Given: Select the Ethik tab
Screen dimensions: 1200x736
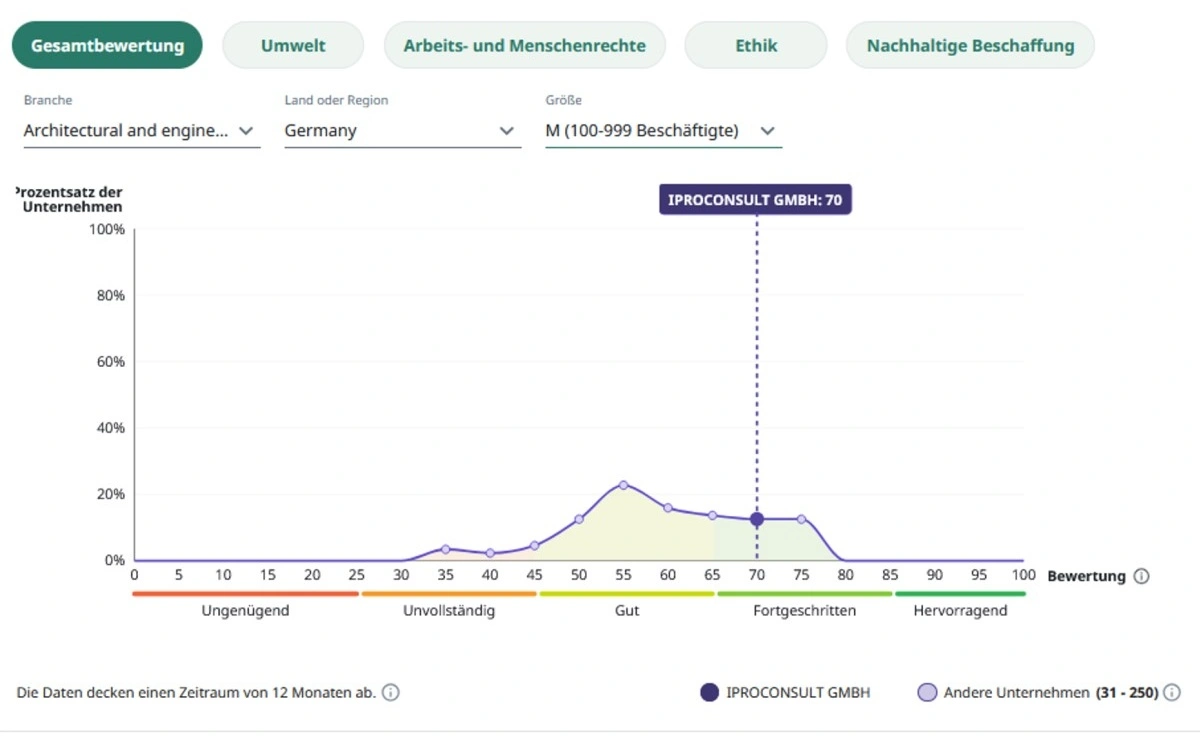Looking at the screenshot, I should (x=756, y=46).
